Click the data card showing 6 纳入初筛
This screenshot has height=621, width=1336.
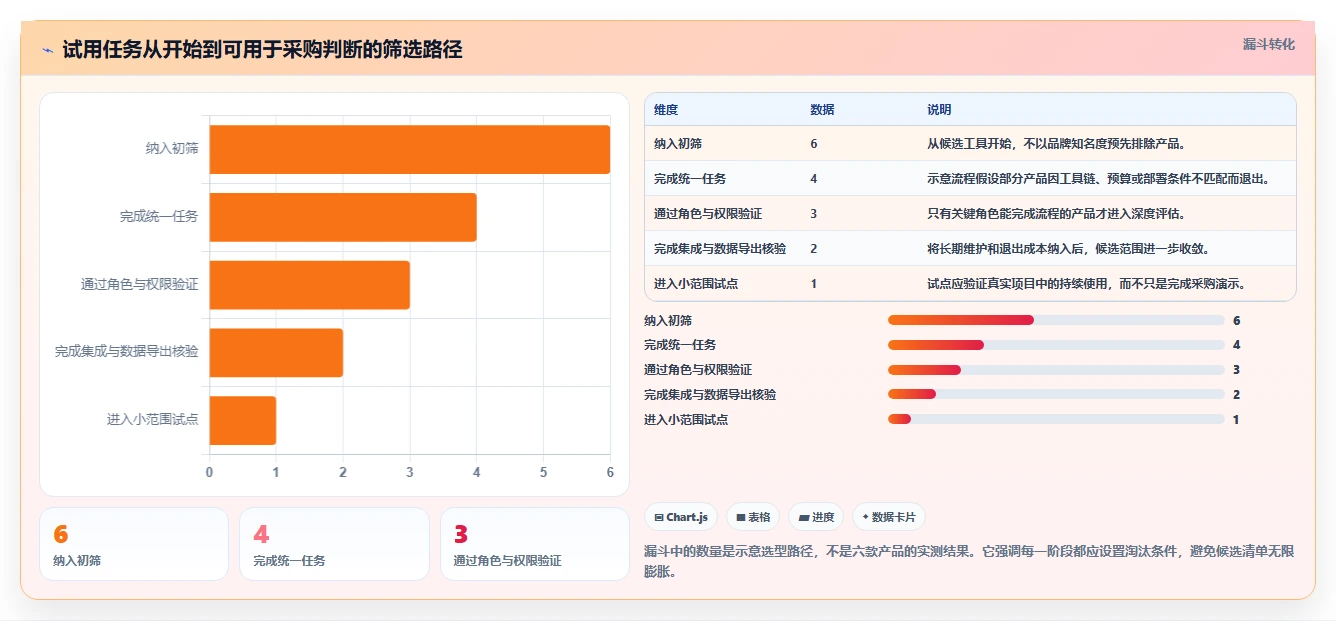pyautogui.click(x=134, y=544)
